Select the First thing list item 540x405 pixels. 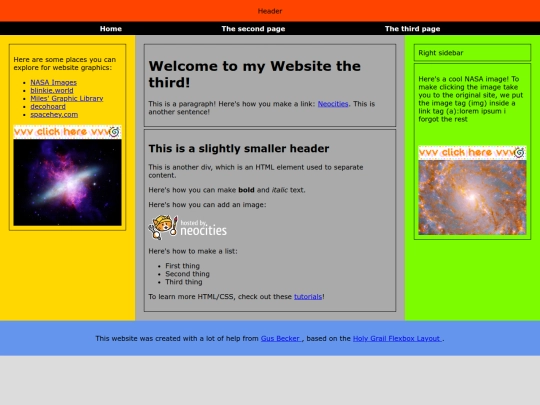pyautogui.click(x=183, y=266)
